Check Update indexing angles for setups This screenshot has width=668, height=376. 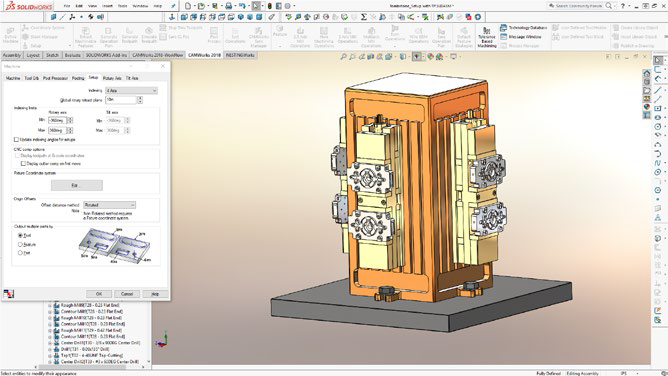[16, 140]
